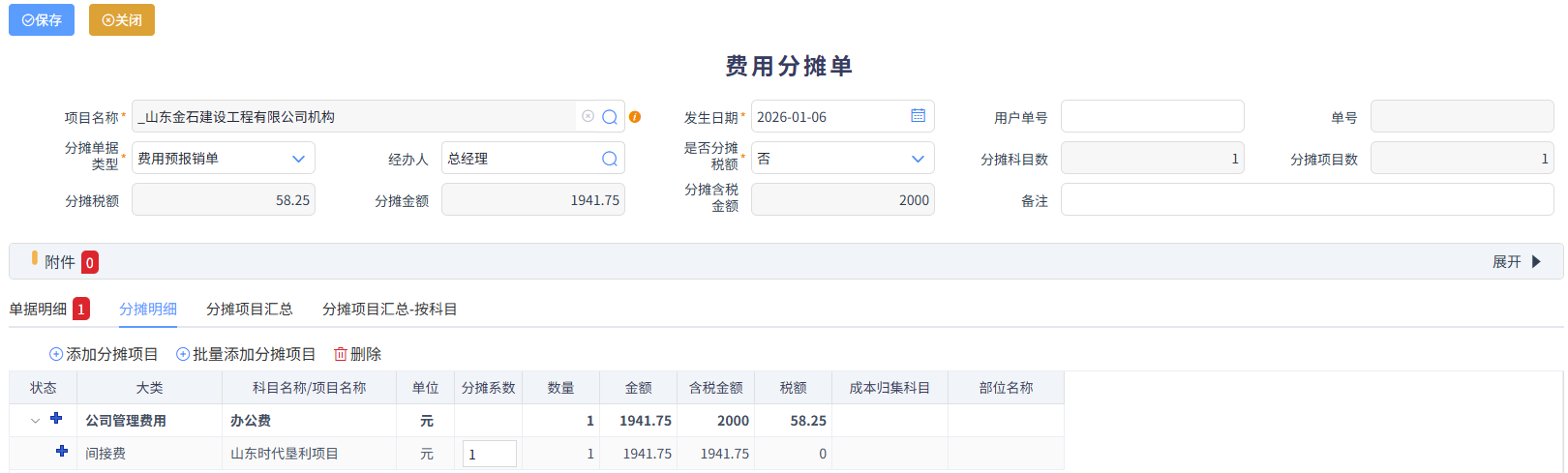1568x473 pixels.
Task: Click 删除 trash icon button
Action: (357, 354)
